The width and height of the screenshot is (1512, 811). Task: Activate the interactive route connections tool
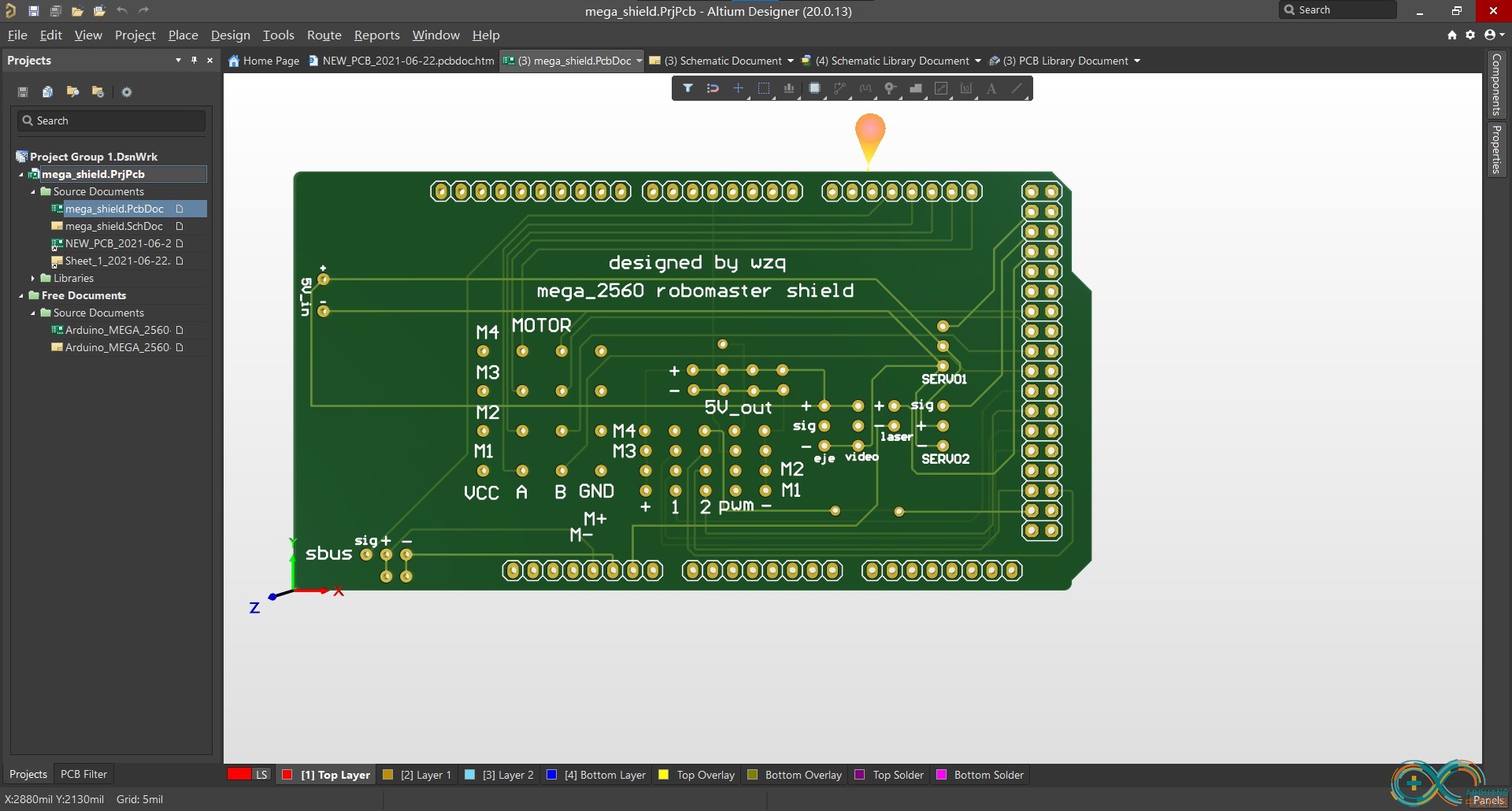pos(839,88)
